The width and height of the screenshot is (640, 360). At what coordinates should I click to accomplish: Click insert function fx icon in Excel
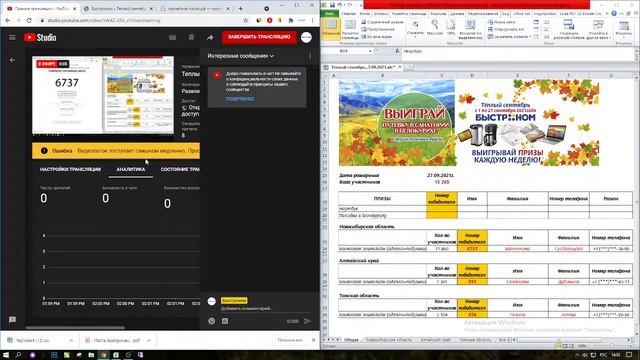pos(397,51)
